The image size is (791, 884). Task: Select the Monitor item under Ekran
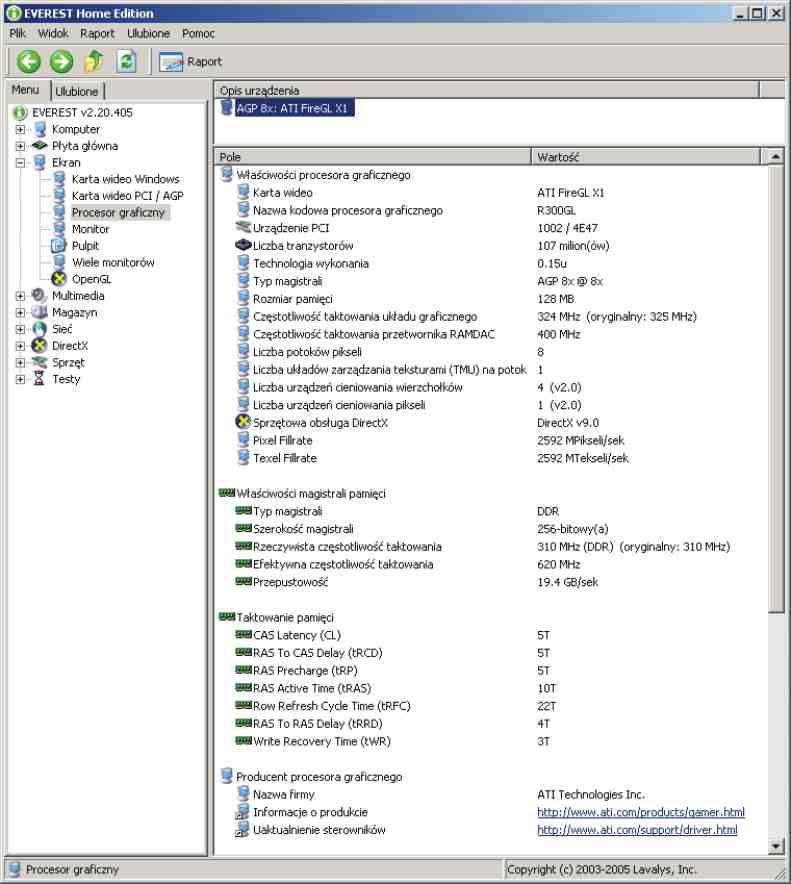[90, 229]
